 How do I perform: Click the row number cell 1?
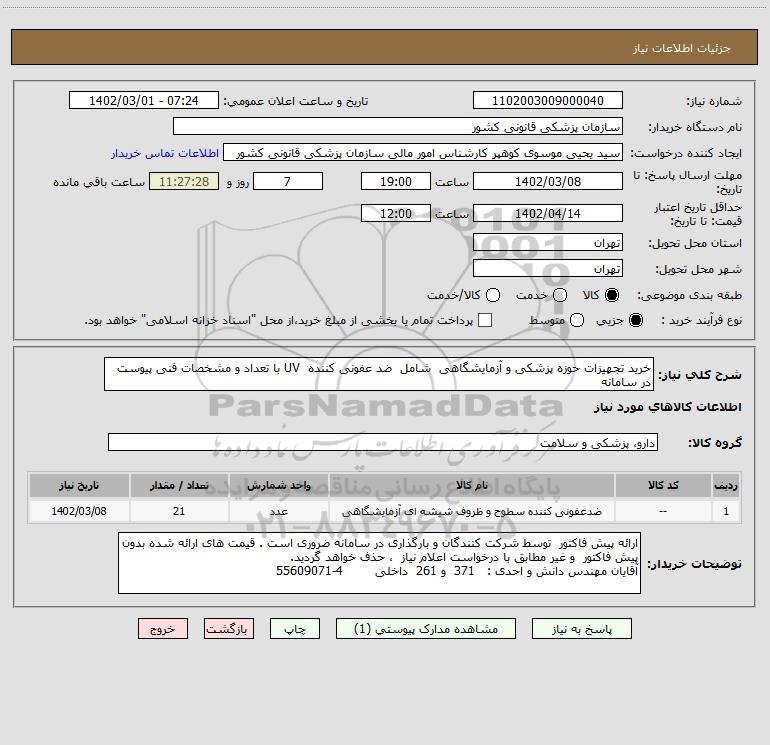[x=726, y=511]
